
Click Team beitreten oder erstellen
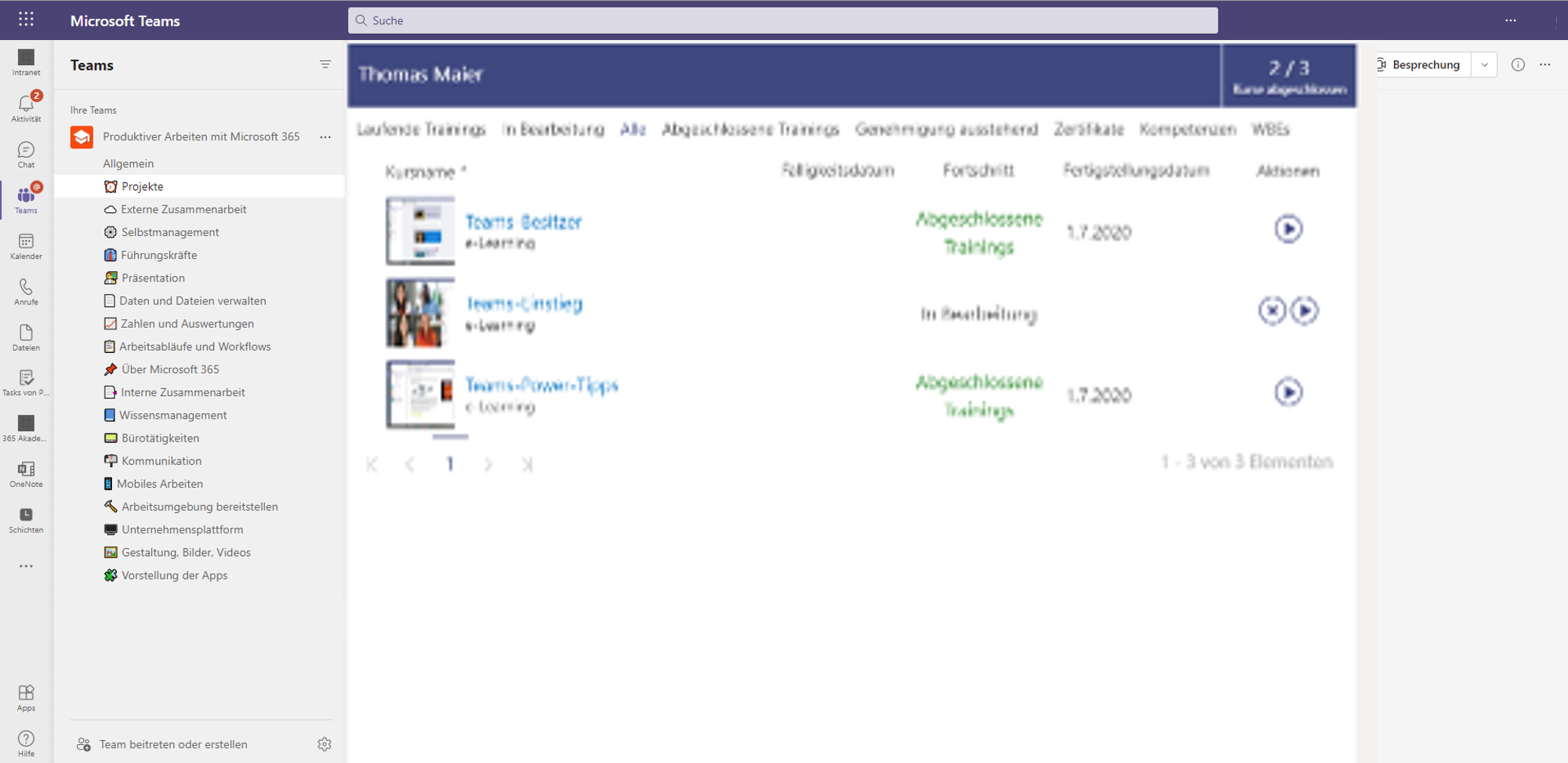162,744
